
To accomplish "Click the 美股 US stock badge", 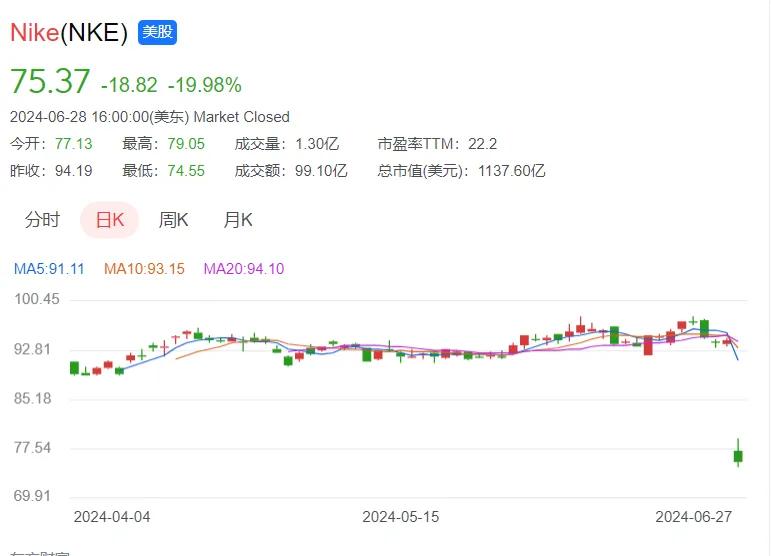I will (x=157, y=32).
